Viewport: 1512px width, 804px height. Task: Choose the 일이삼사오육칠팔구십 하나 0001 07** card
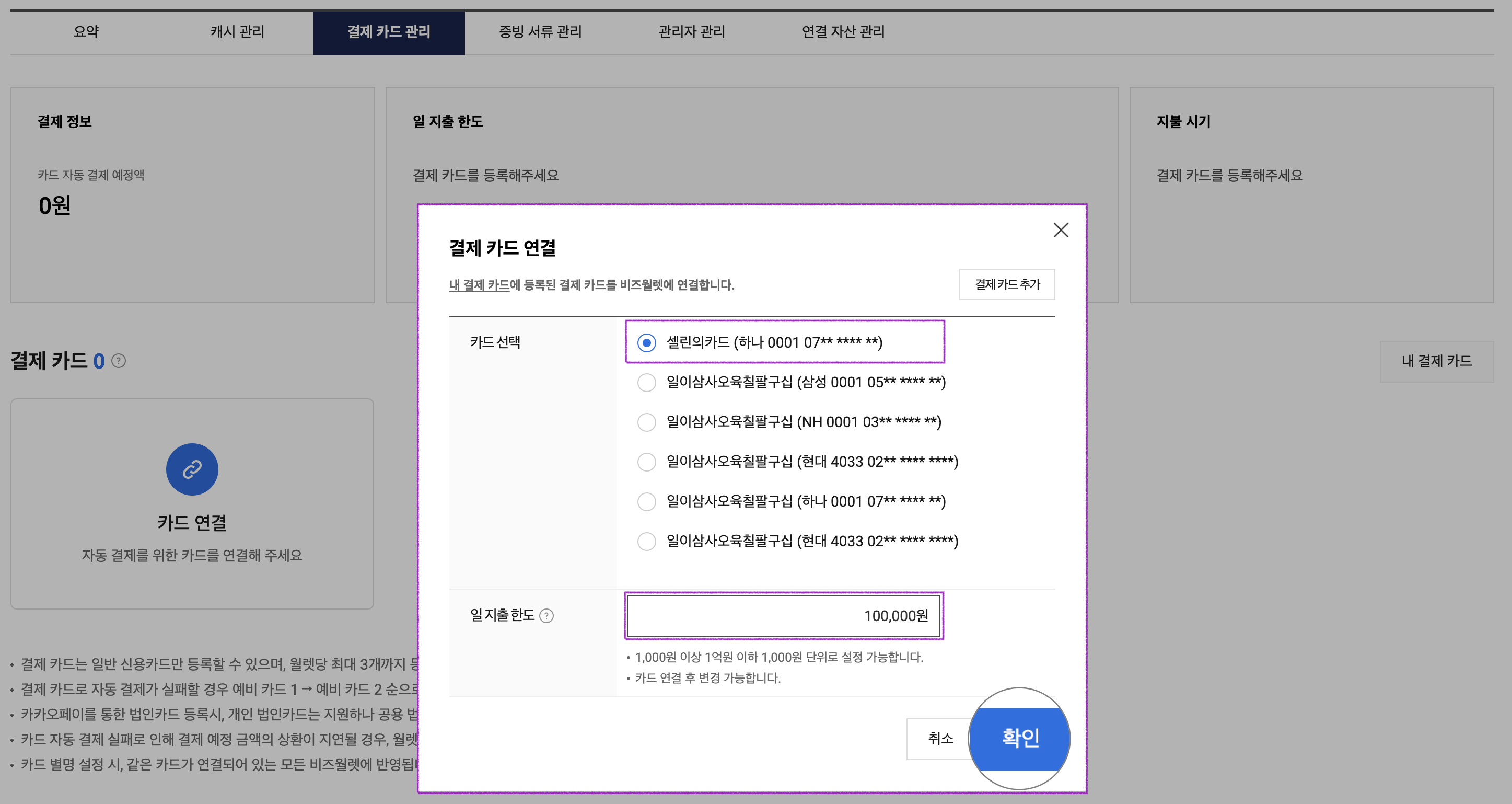(x=646, y=501)
